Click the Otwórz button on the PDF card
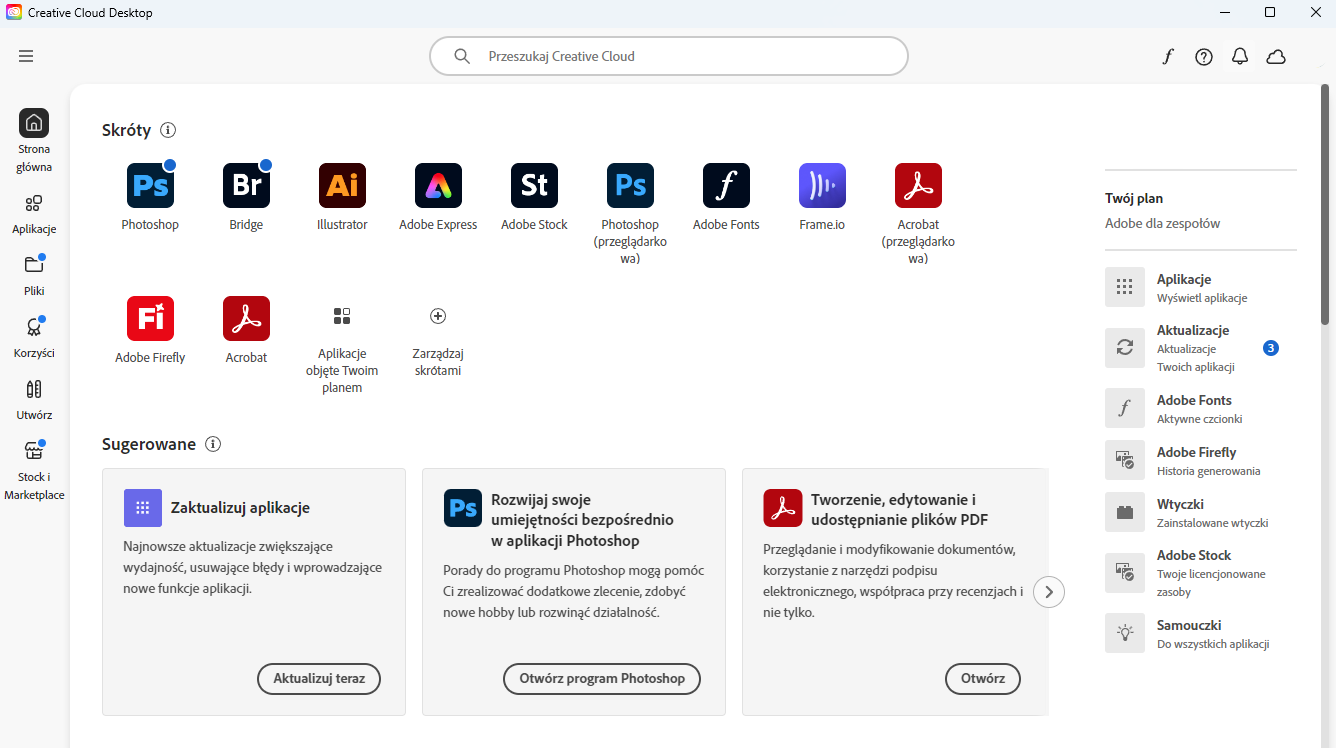1336x748 pixels. point(983,678)
